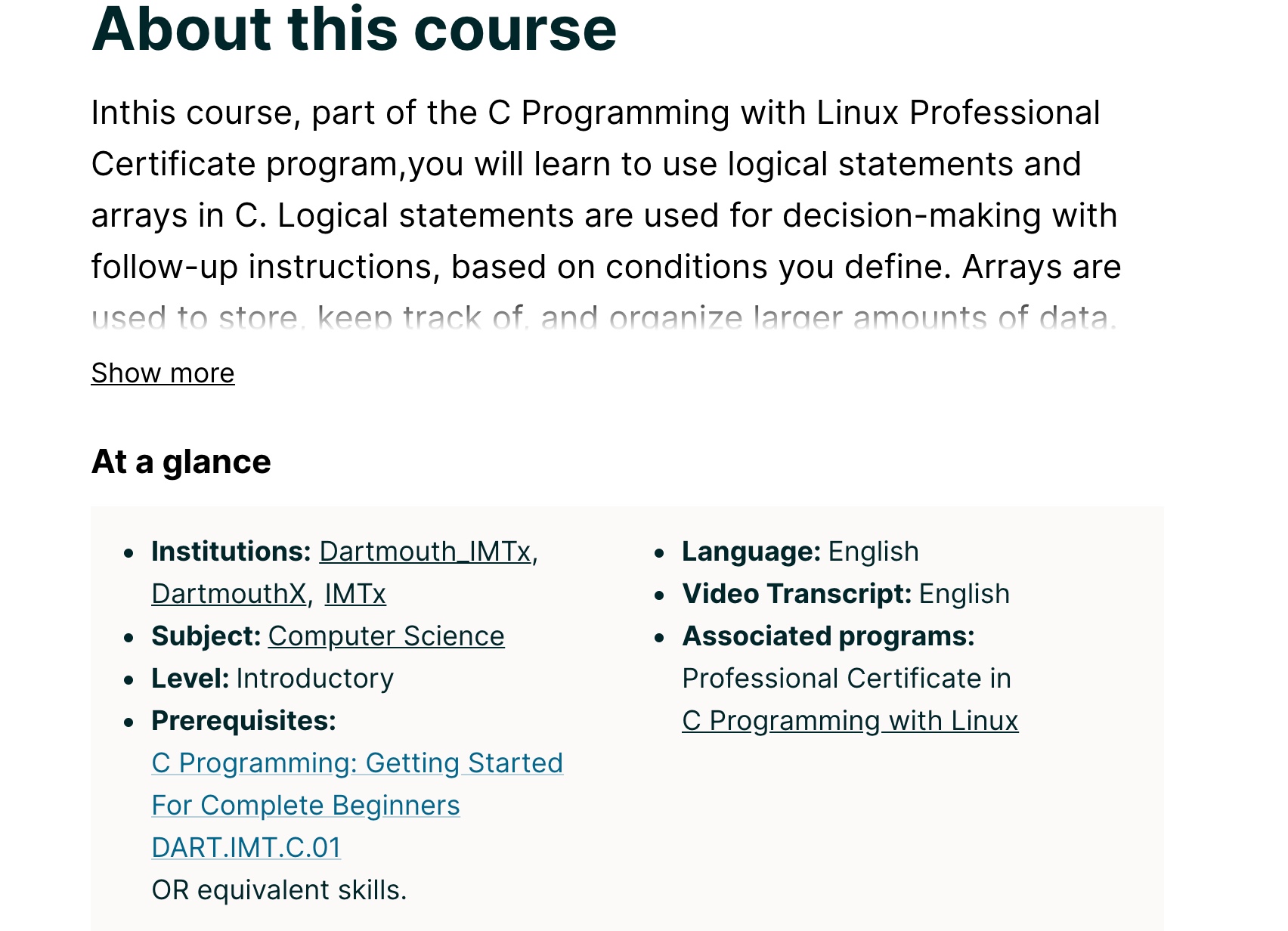This screenshot has height=931, width=1288.
Task: Click the 'Subject:' label
Action: pyautogui.click(x=206, y=636)
